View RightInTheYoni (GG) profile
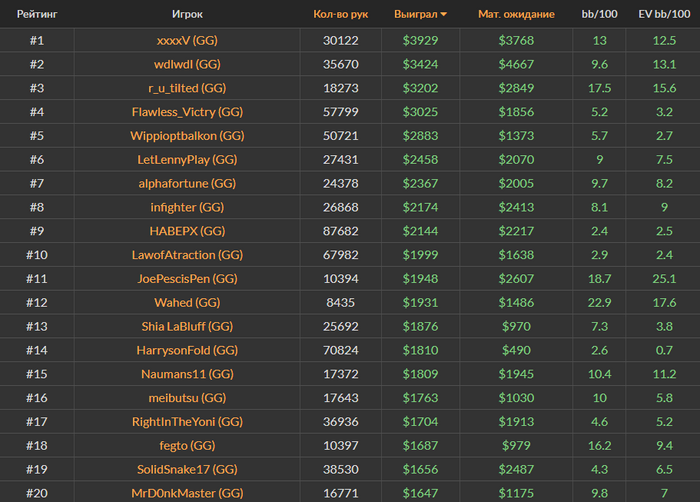This screenshot has height=502, width=700. coord(187,422)
